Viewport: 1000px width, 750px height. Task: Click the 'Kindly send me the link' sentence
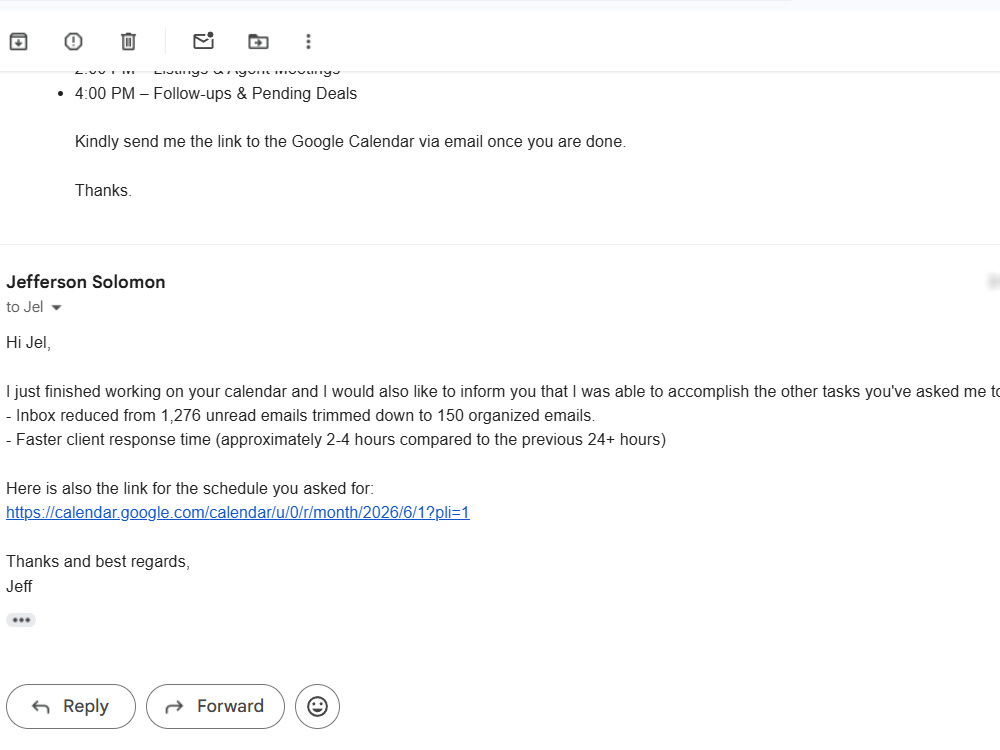350,142
